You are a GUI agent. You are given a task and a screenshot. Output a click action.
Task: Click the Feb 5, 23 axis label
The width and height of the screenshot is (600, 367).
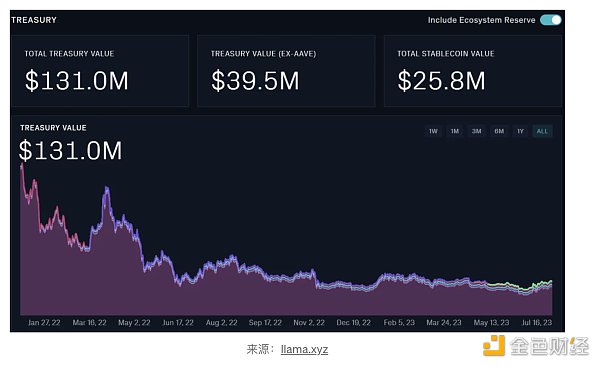pyautogui.click(x=399, y=323)
